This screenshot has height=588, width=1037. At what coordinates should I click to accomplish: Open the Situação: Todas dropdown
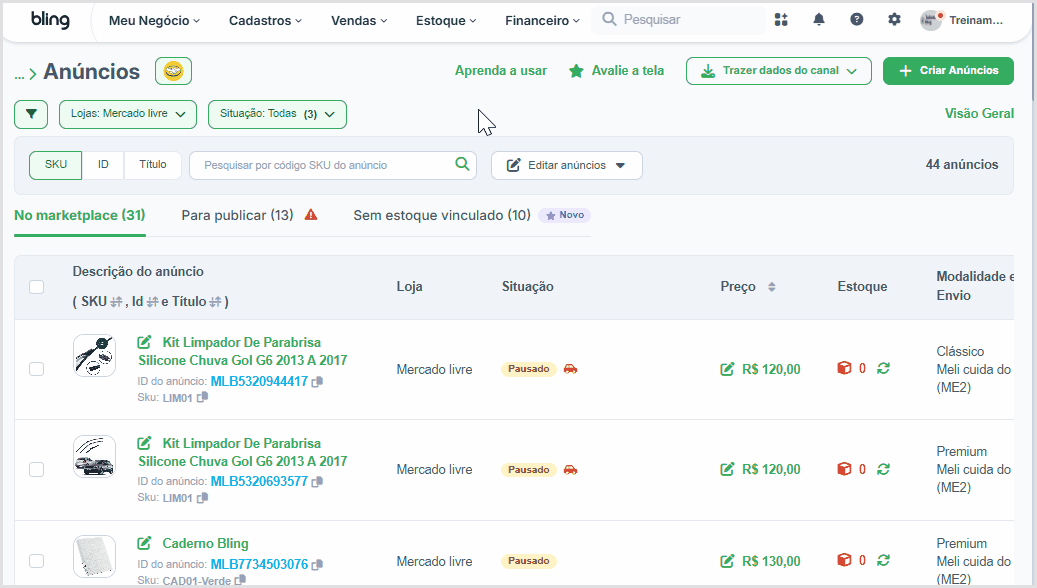[x=277, y=114]
